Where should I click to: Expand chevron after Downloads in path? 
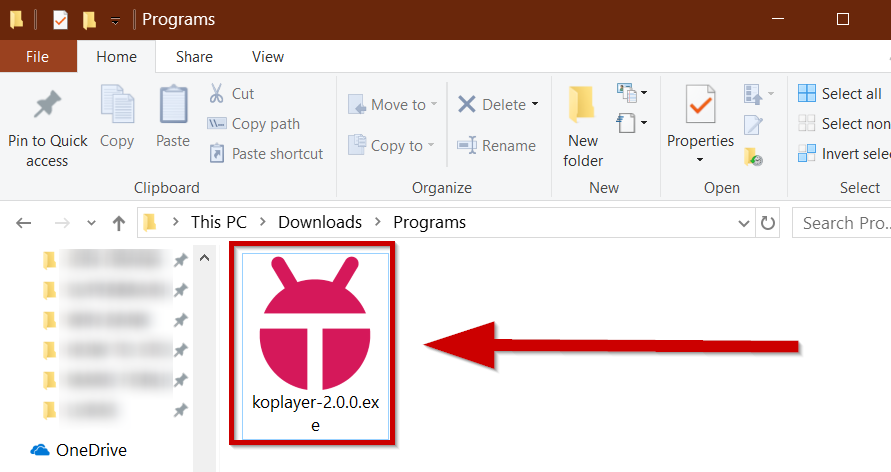pyautogui.click(x=378, y=222)
